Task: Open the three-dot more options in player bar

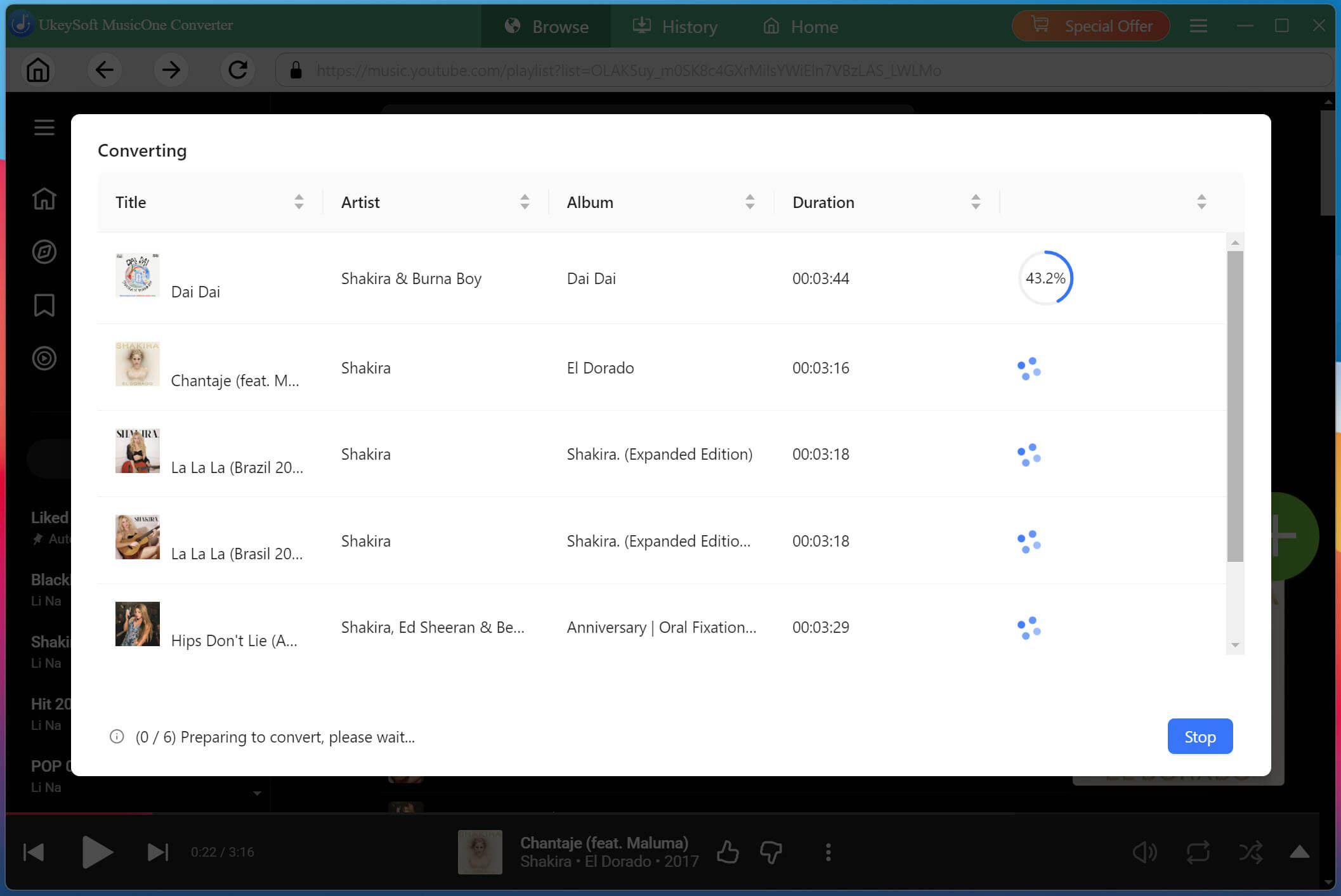Action: click(x=828, y=852)
